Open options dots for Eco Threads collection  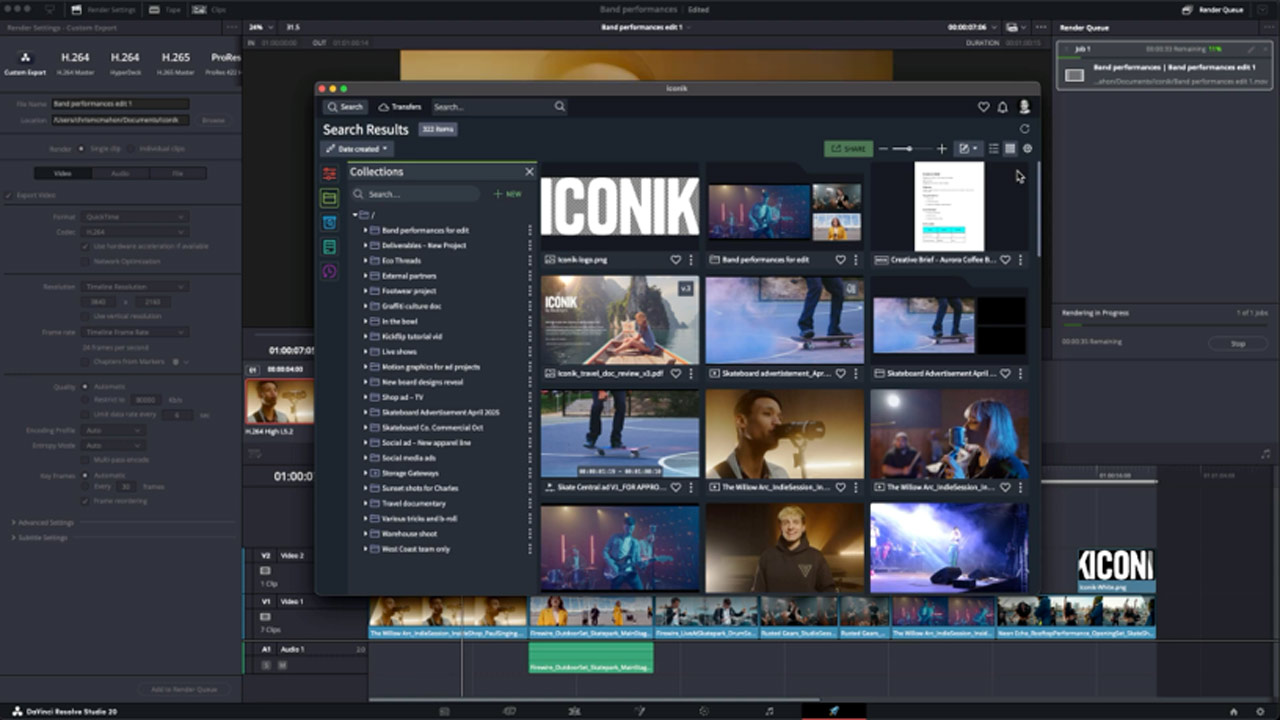tap(529, 261)
